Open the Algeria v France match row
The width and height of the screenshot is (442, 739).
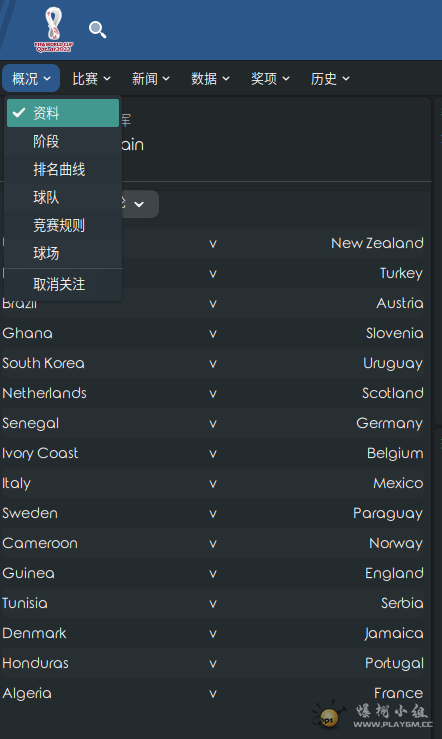213,693
